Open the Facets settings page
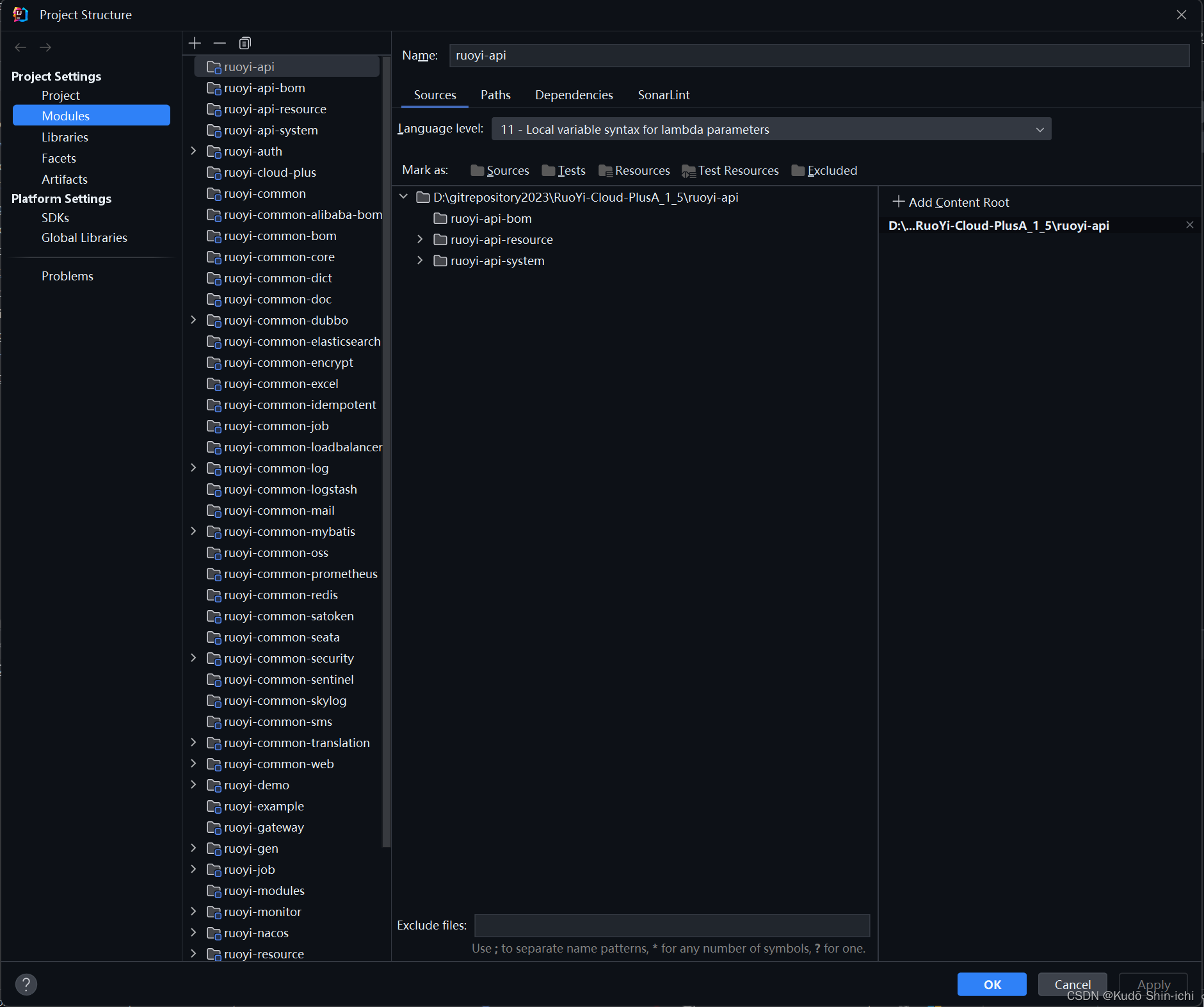Viewport: 1204px width, 1007px height. pyautogui.click(x=59, y=158)
